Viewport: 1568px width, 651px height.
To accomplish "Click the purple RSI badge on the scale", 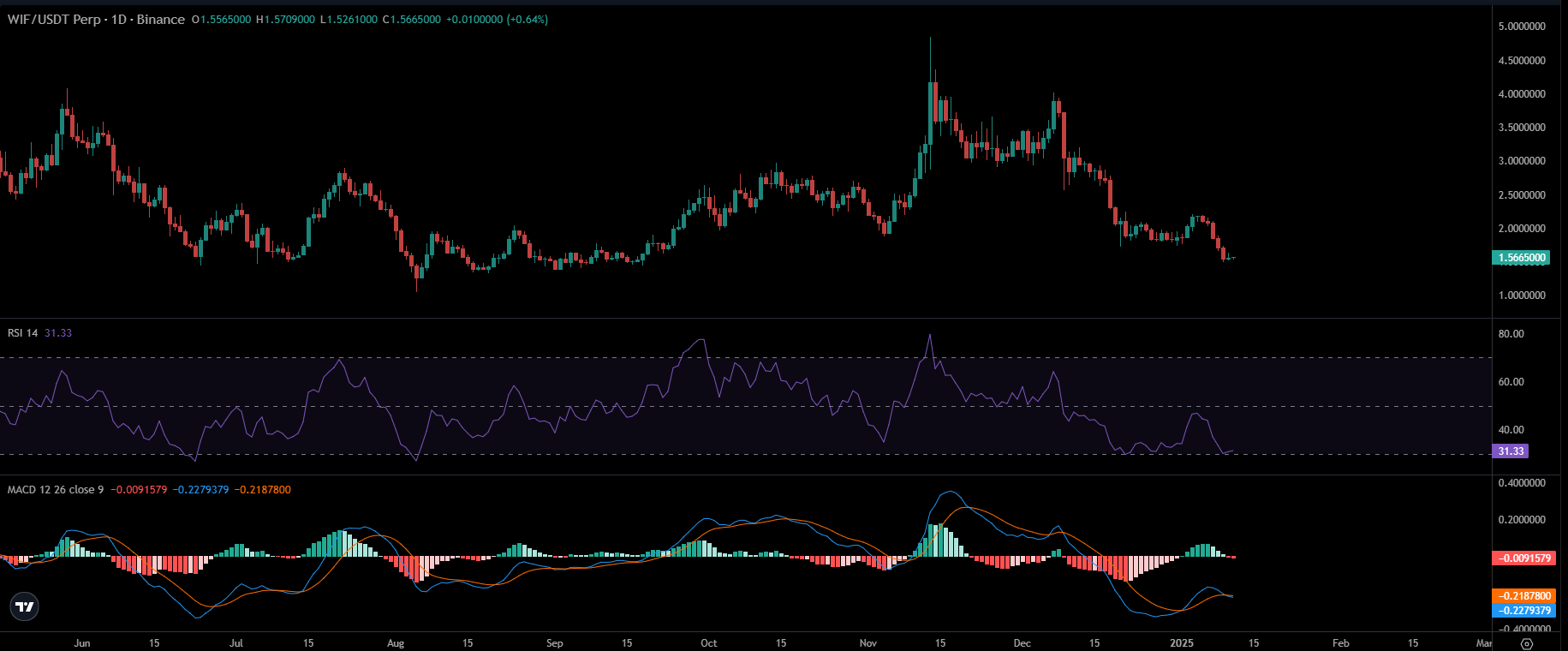I will (1510, 451).
